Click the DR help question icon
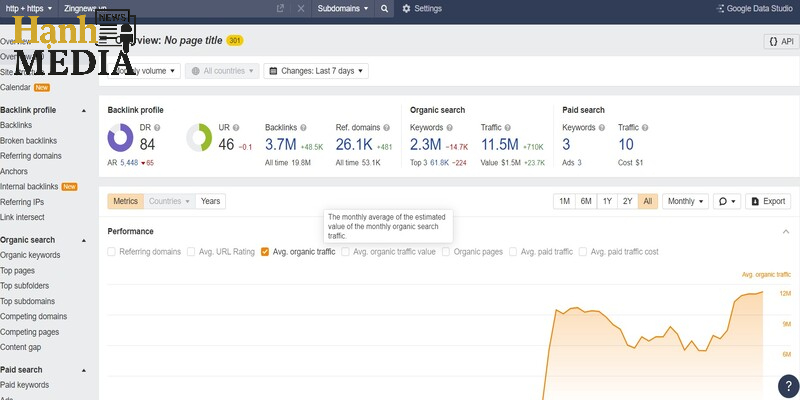 click(x=157, y=128)
